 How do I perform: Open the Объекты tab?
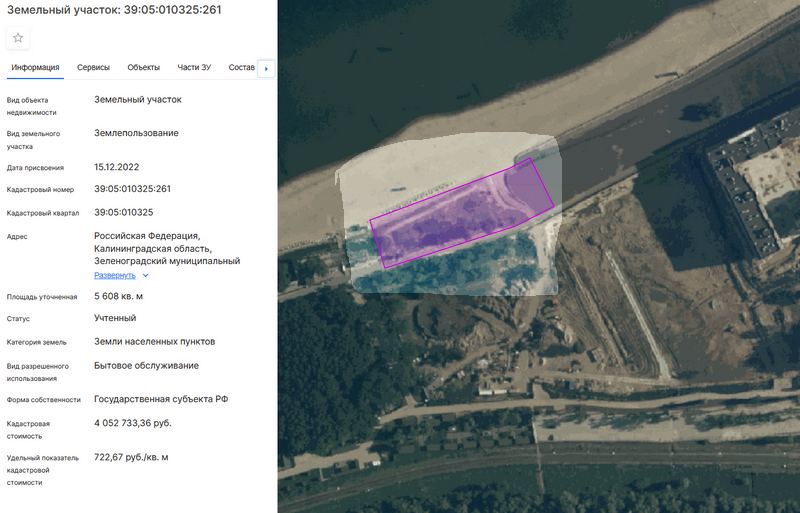[x=143, y=67]
